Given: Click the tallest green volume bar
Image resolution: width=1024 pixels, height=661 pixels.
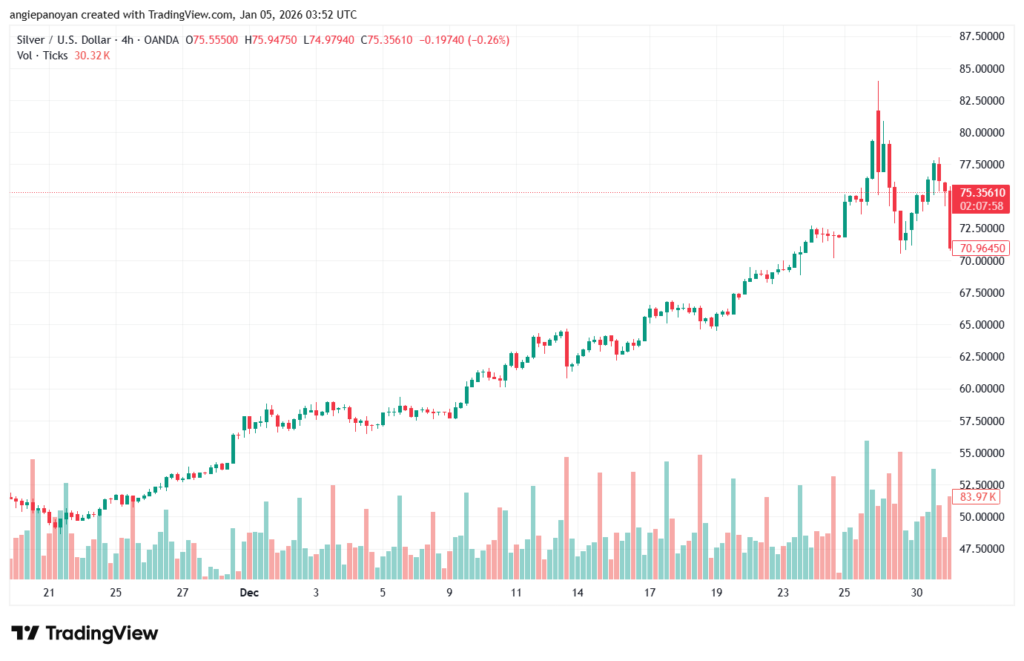Looking at the screenshot, I should point(867,510).
